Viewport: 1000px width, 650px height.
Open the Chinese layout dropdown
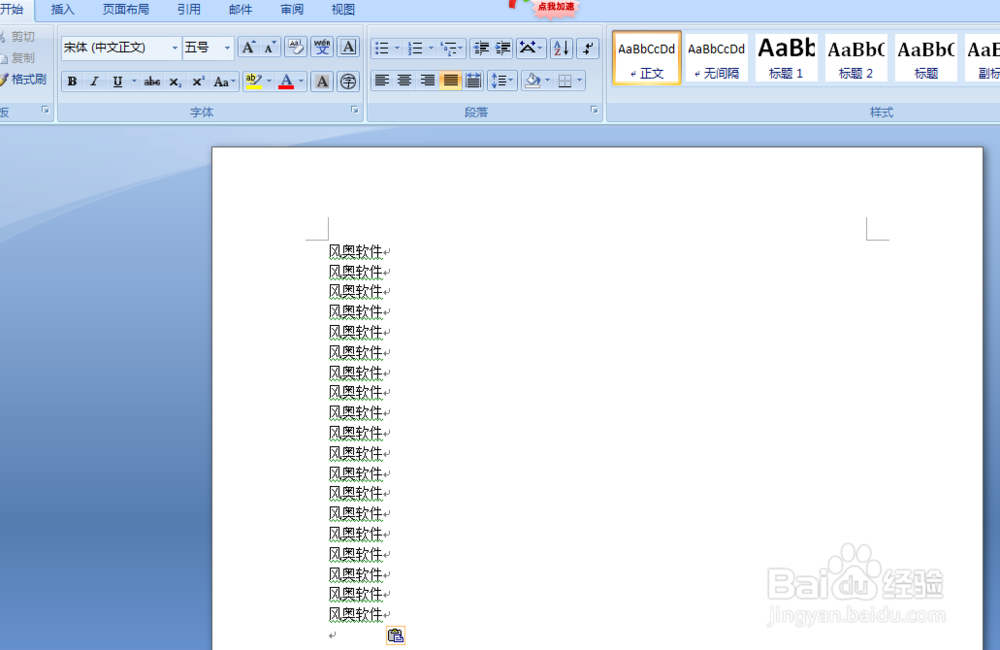531,48
